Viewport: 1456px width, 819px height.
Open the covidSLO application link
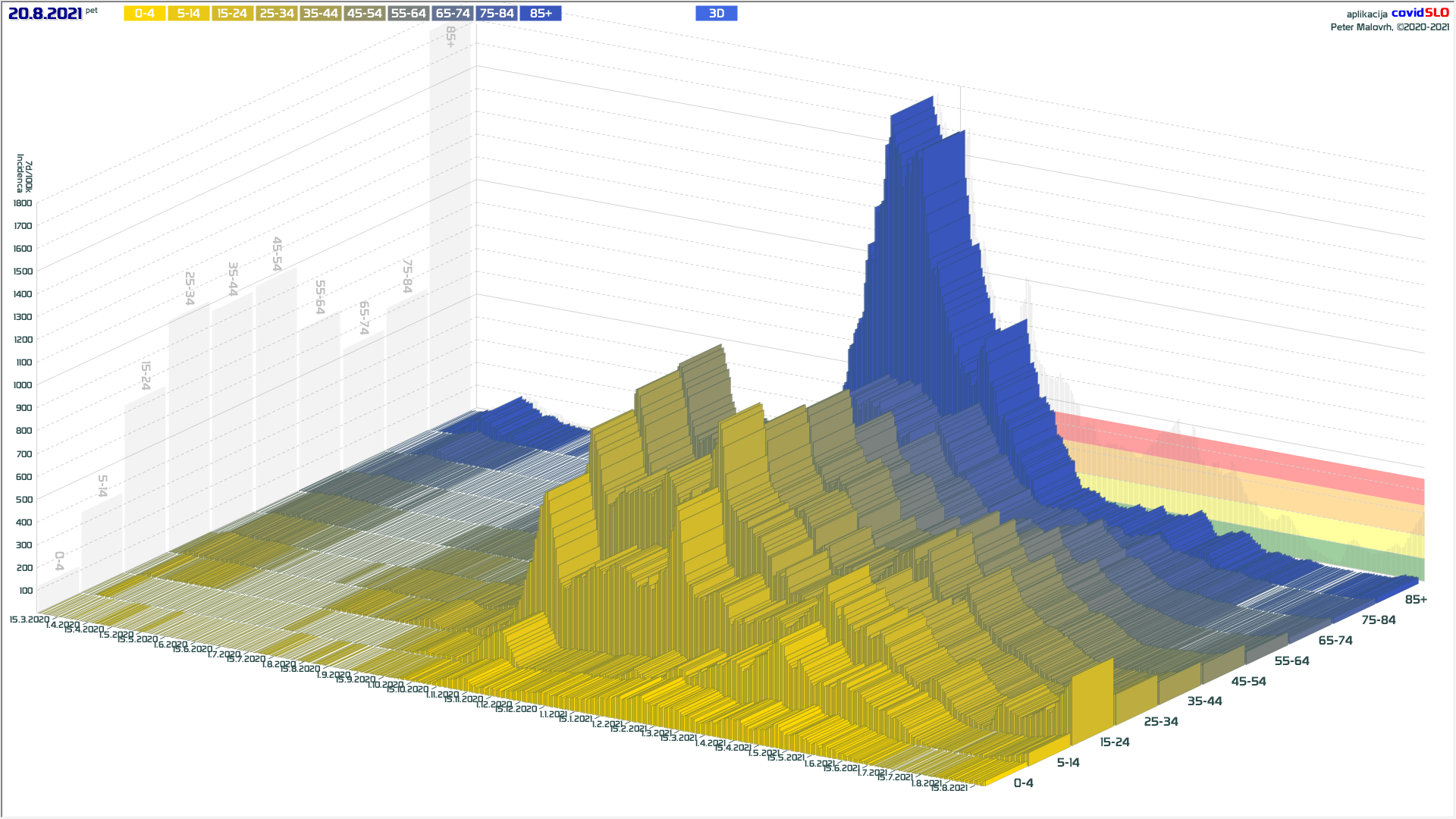[x=1420, y=13]
